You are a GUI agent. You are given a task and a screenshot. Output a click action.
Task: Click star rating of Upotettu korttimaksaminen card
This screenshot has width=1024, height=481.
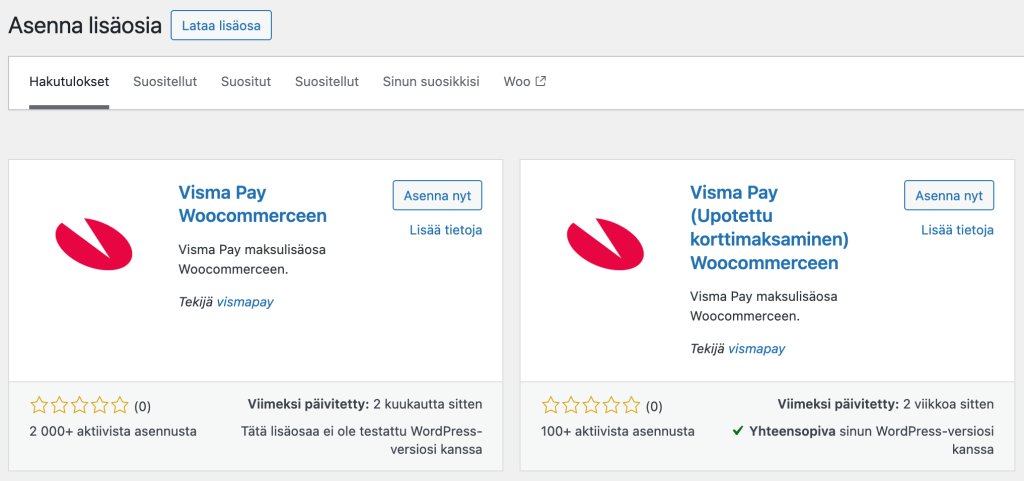[x=591, y=406]
